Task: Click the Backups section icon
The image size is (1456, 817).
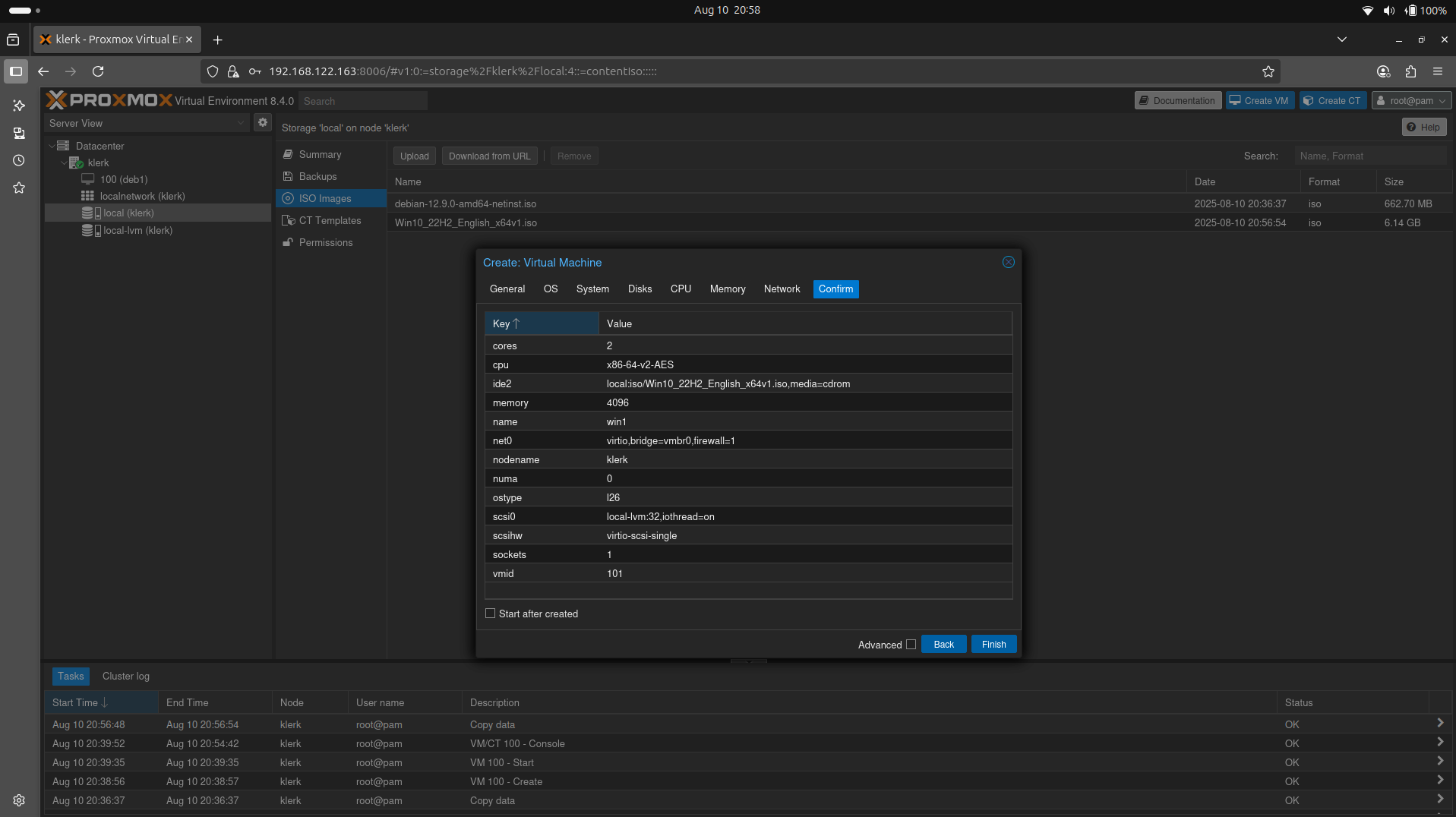Action: [288, 176]
